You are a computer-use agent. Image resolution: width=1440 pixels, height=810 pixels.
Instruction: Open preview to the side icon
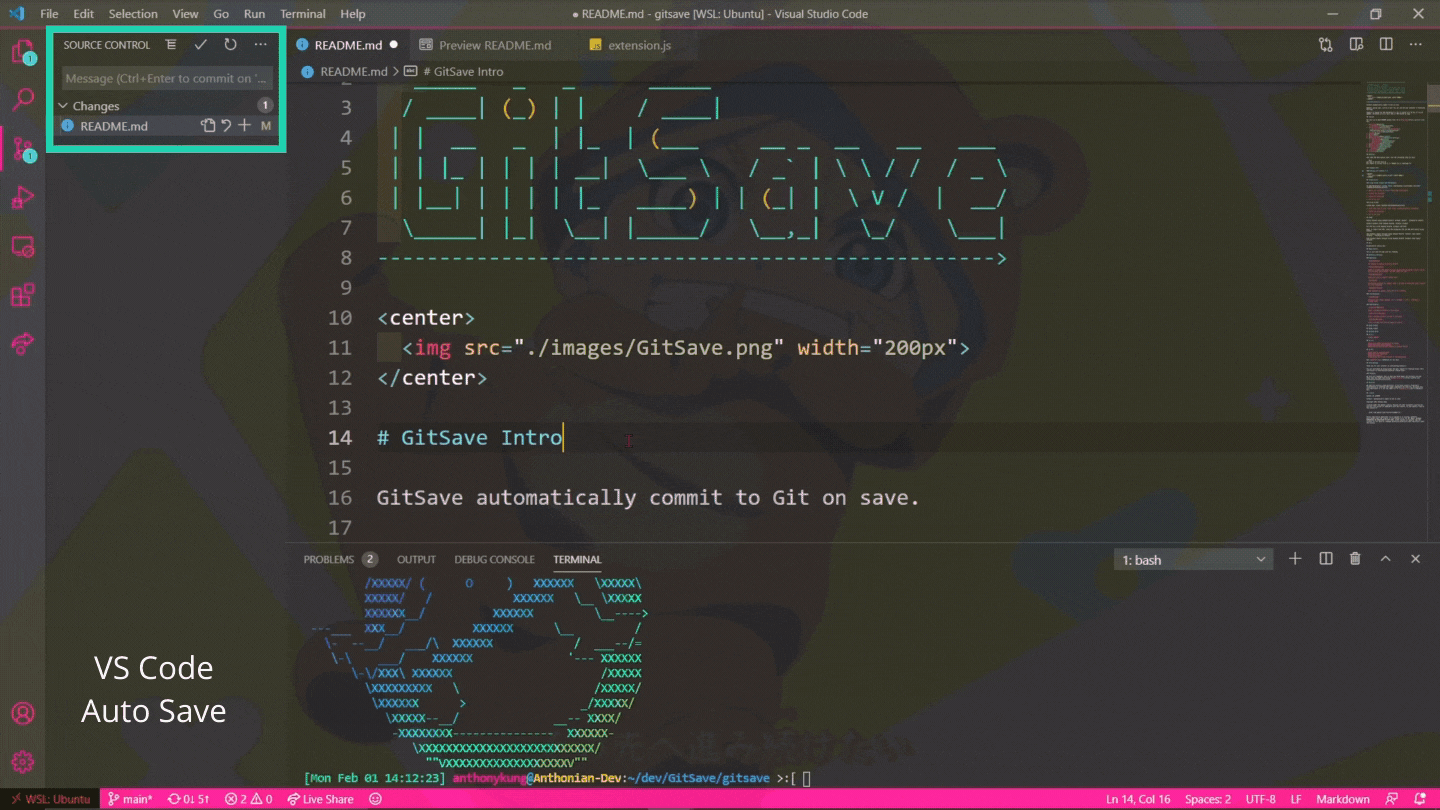[x=1356, y=45]
